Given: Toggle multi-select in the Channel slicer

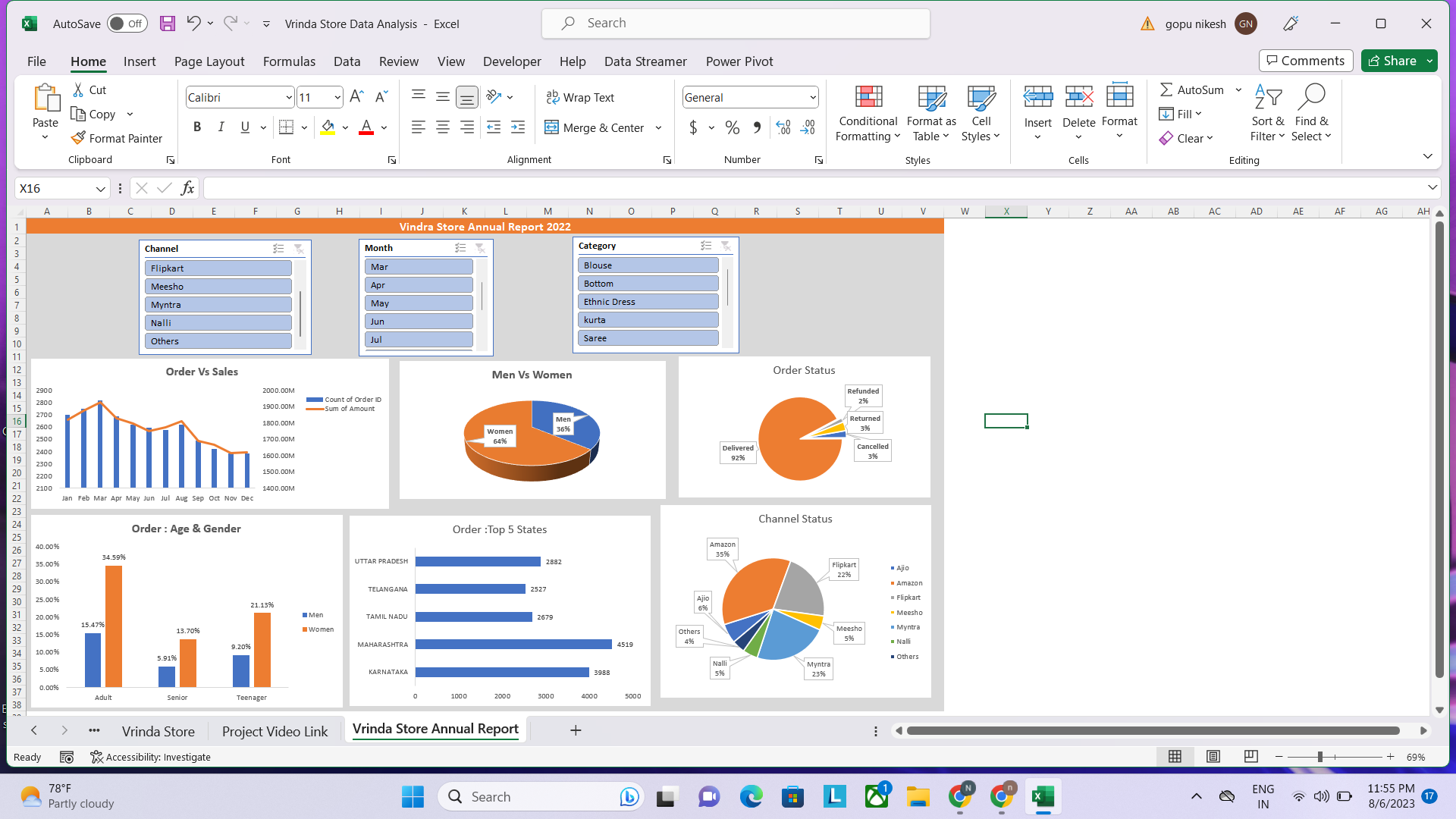Looking at the screenshot, I should pyautogui.click(x=278, y=249).
